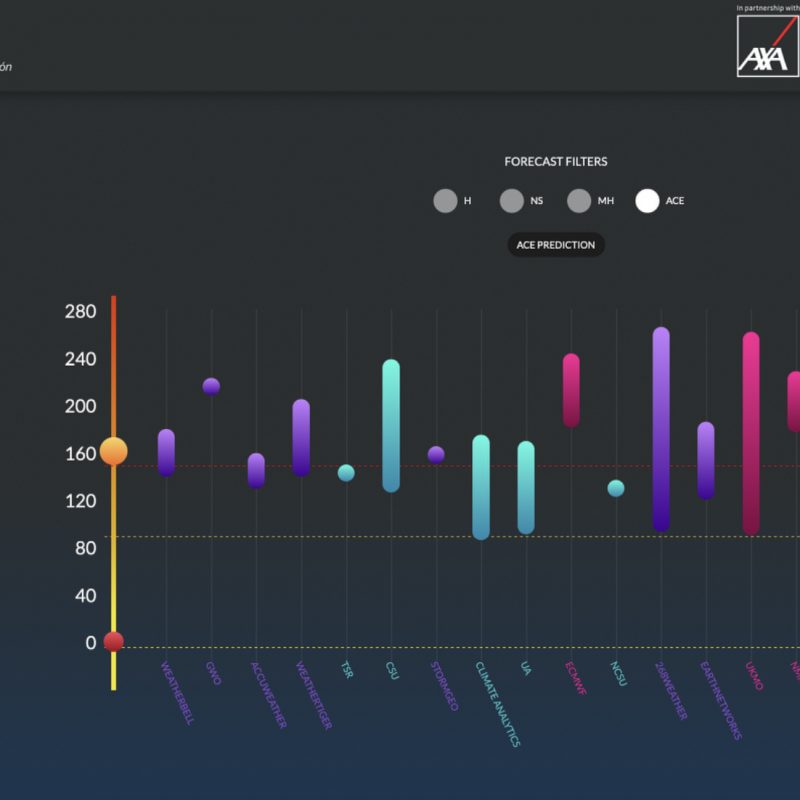Click the CSU forecast range bar

(391, 426)
